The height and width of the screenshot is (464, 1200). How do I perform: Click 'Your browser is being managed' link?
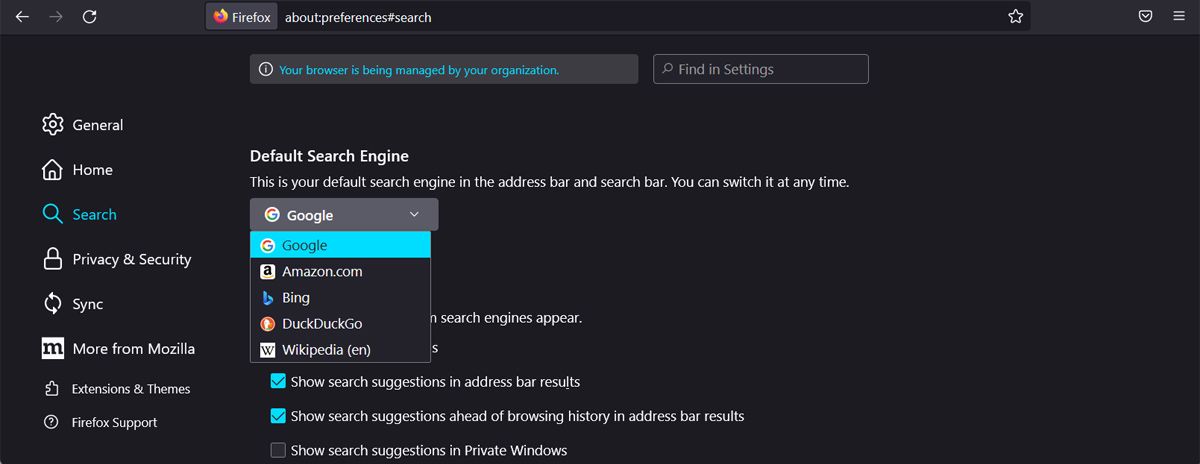pos(419,70)
